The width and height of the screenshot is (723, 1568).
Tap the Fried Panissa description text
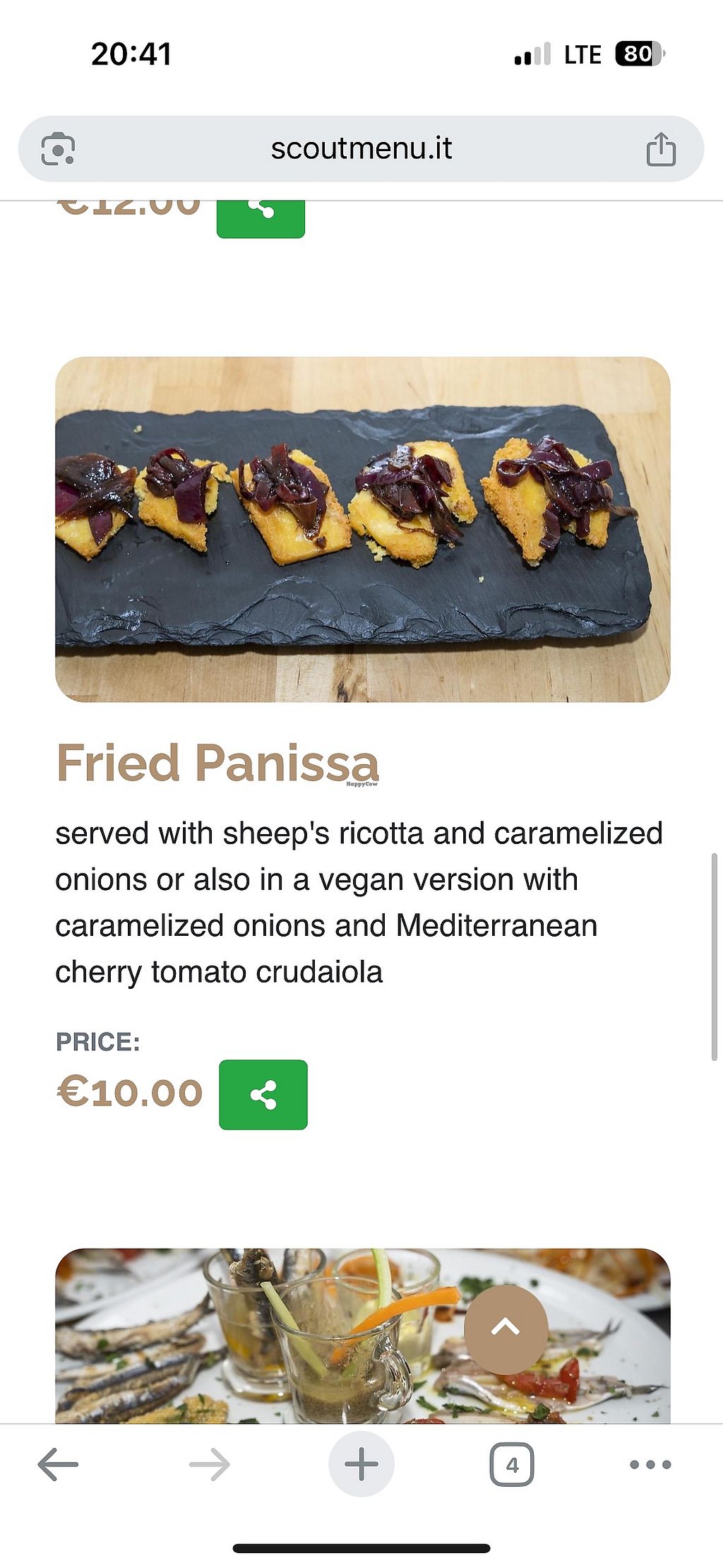tap(359, 903)
